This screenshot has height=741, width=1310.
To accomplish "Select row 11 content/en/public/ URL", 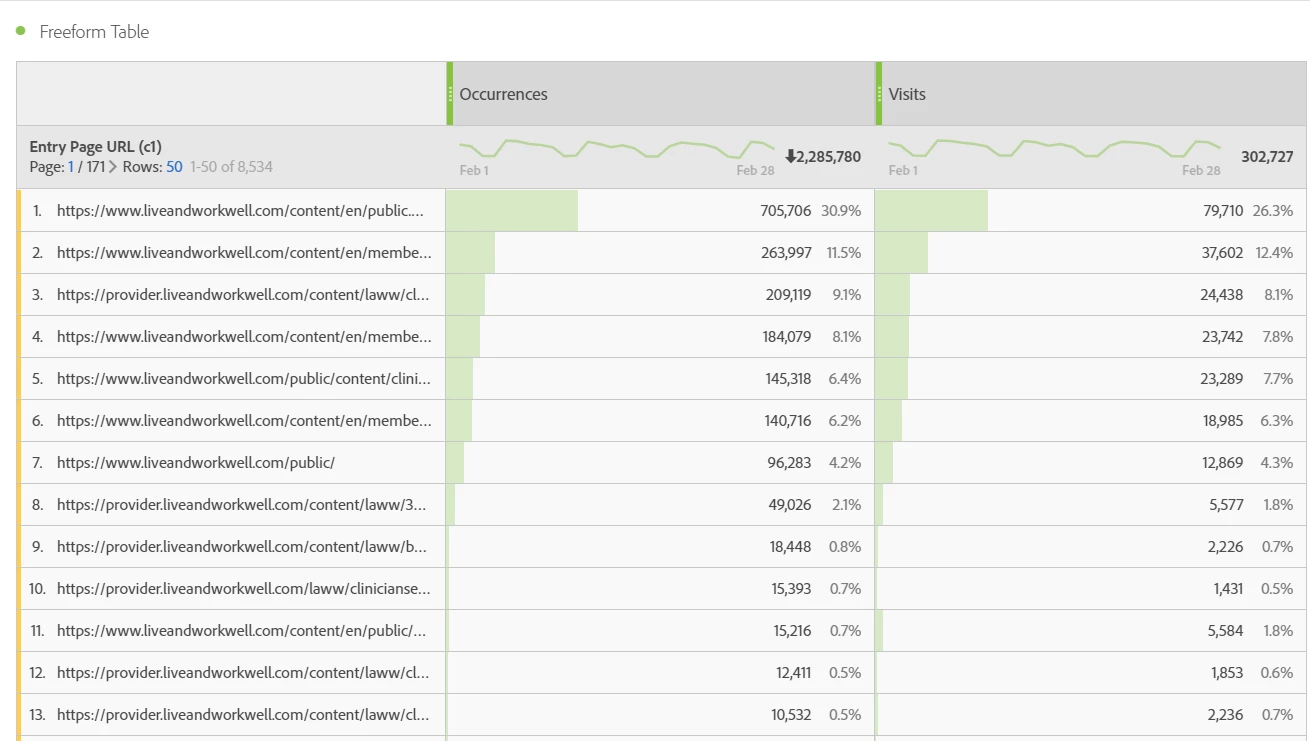I will [241, 631].
